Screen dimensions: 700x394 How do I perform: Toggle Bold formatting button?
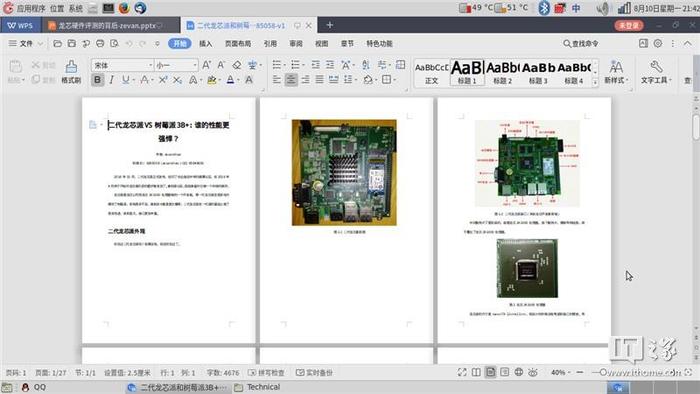pos(97,80)
